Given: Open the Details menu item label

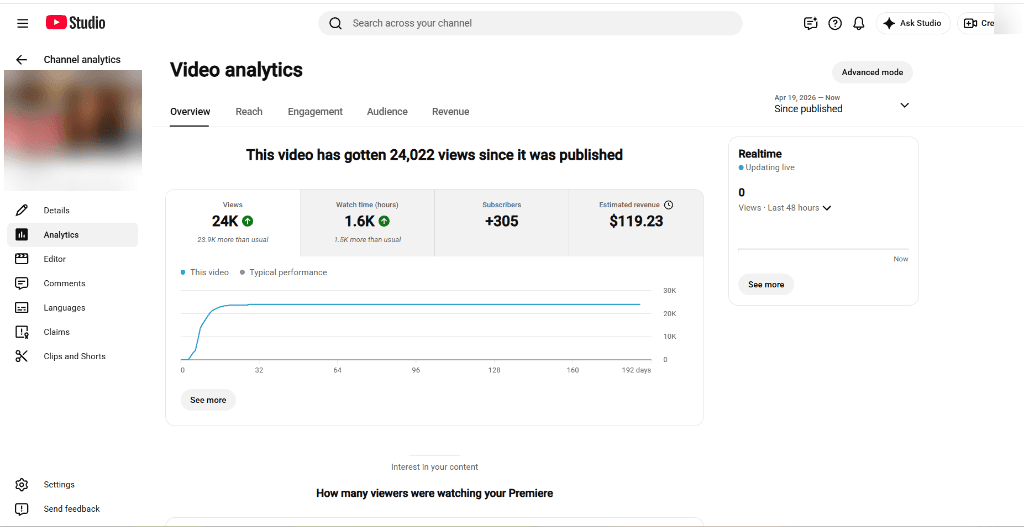Looking at the screenshot, I should 57,210.
